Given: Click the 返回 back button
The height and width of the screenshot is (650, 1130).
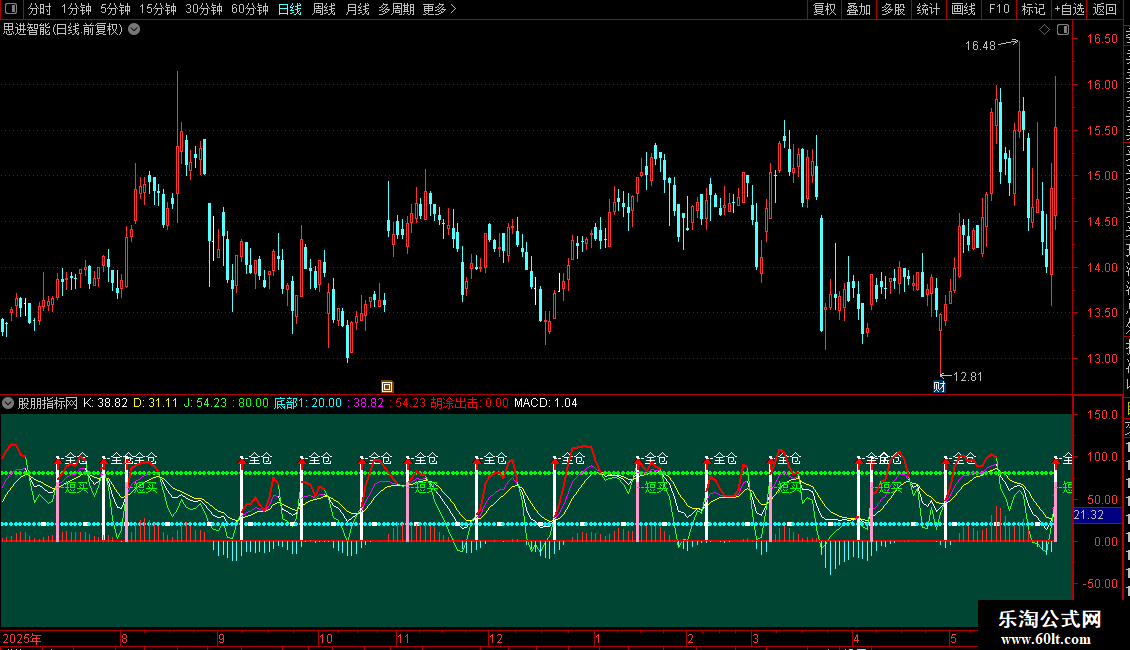Looking at the screenshot, I should coord(1104,9).
